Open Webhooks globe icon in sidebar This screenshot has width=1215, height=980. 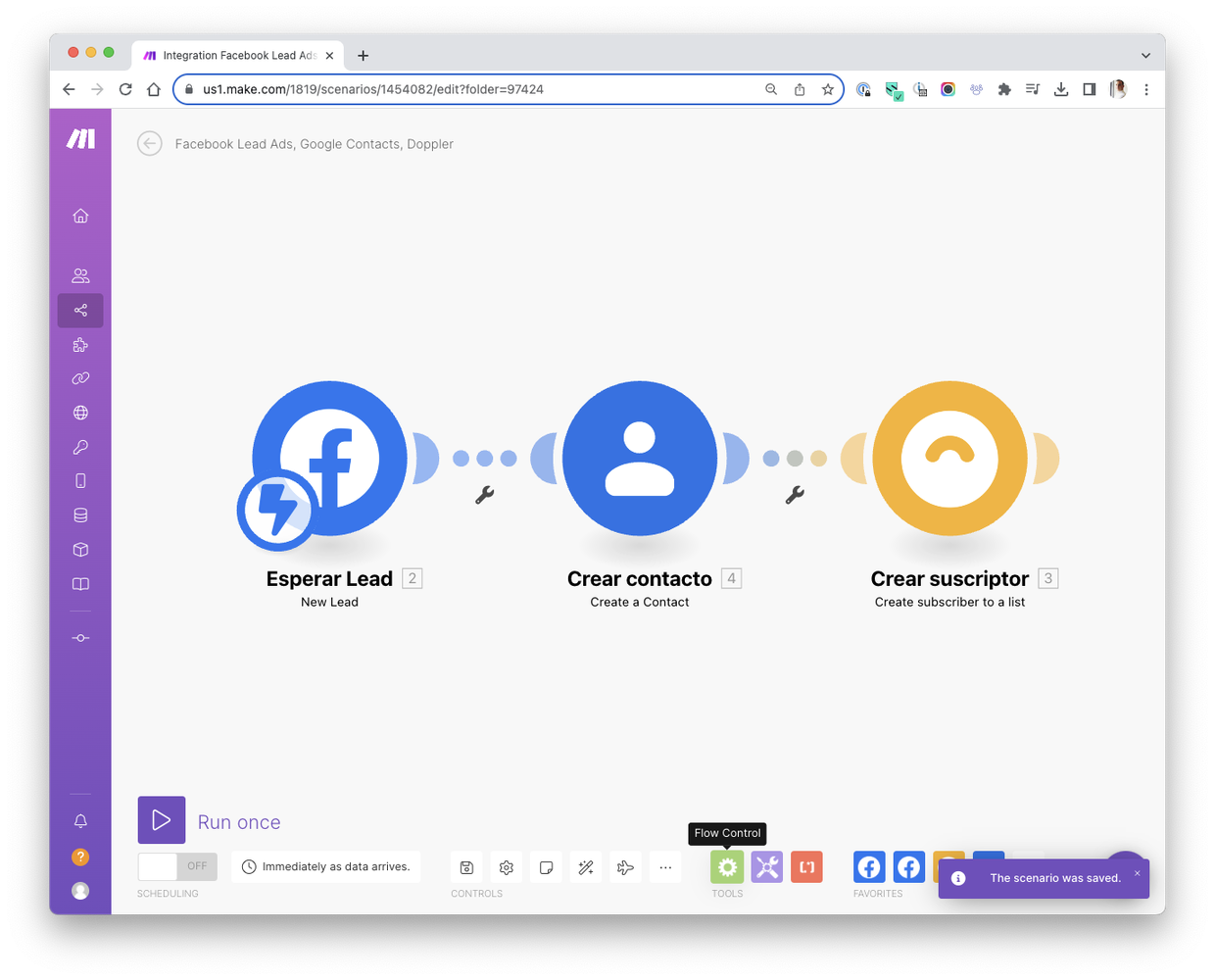point(80,413)
